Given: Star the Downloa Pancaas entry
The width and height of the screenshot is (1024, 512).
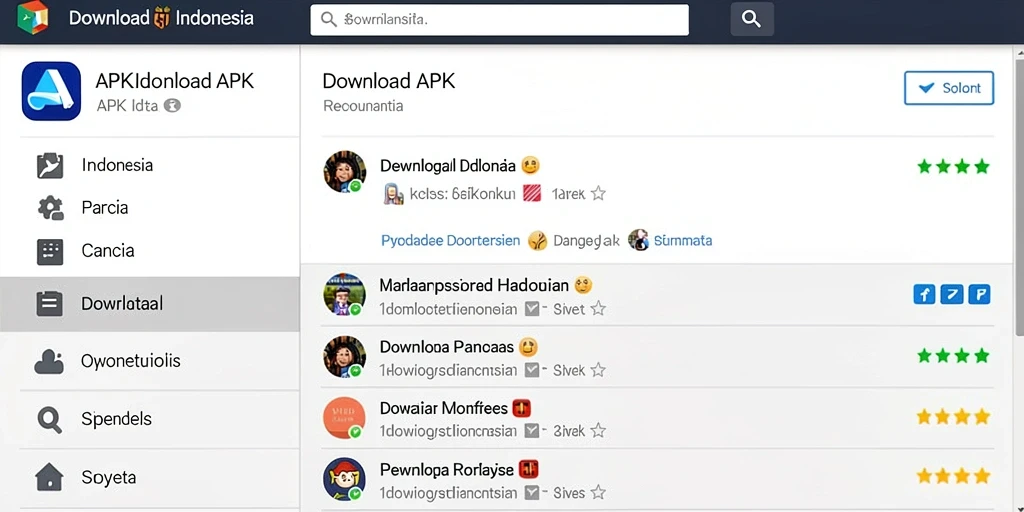Looking at the screenshot, I should point(598,370).
